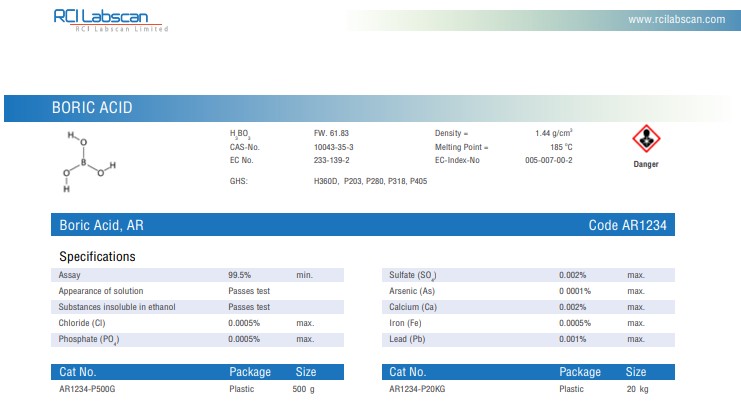Viewport: 741px width, 420px height.
Task: Click the GHS health hazard pictogram
Action: click(648, 139)
